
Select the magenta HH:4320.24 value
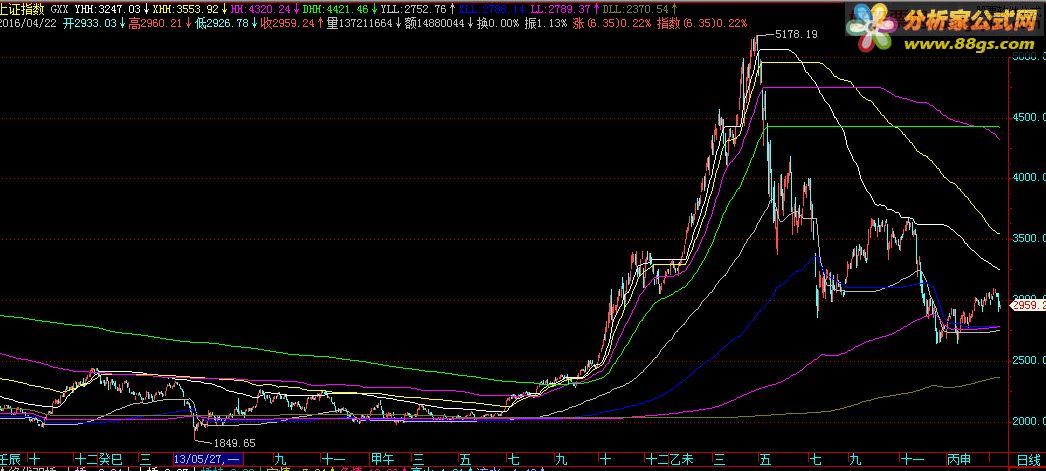[260, 10]
